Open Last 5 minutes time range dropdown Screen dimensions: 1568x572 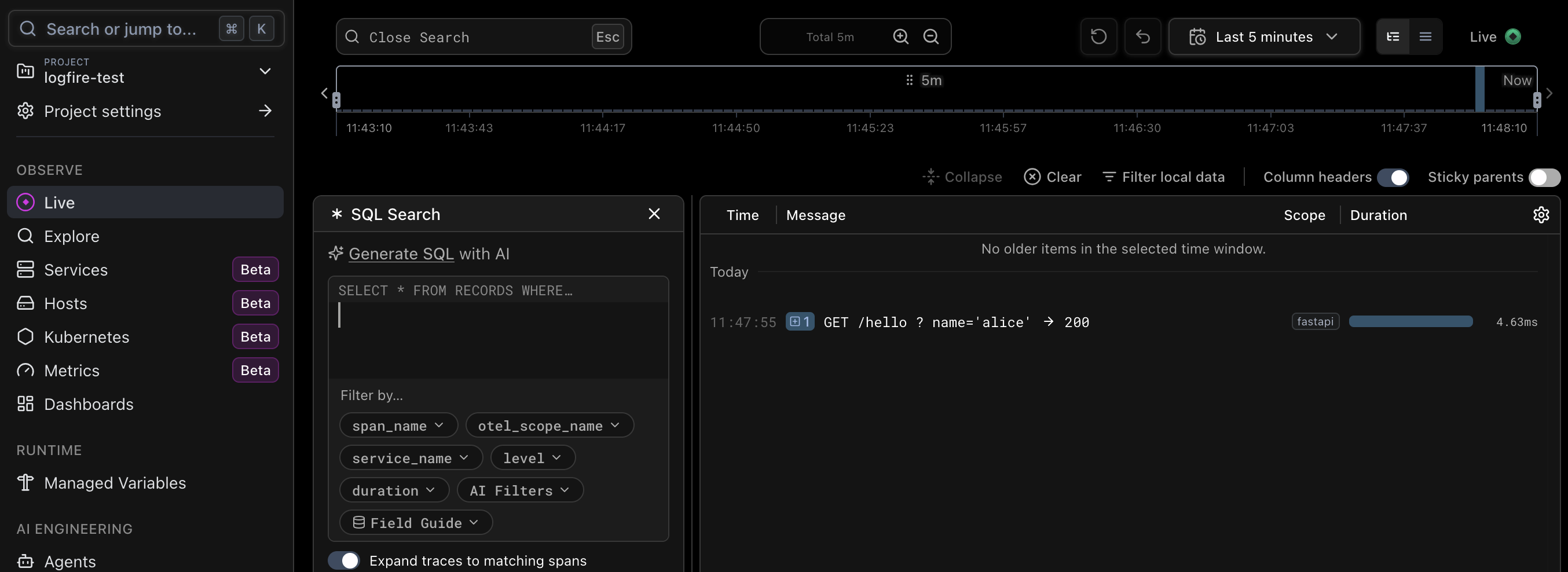tap(1263, 37)
